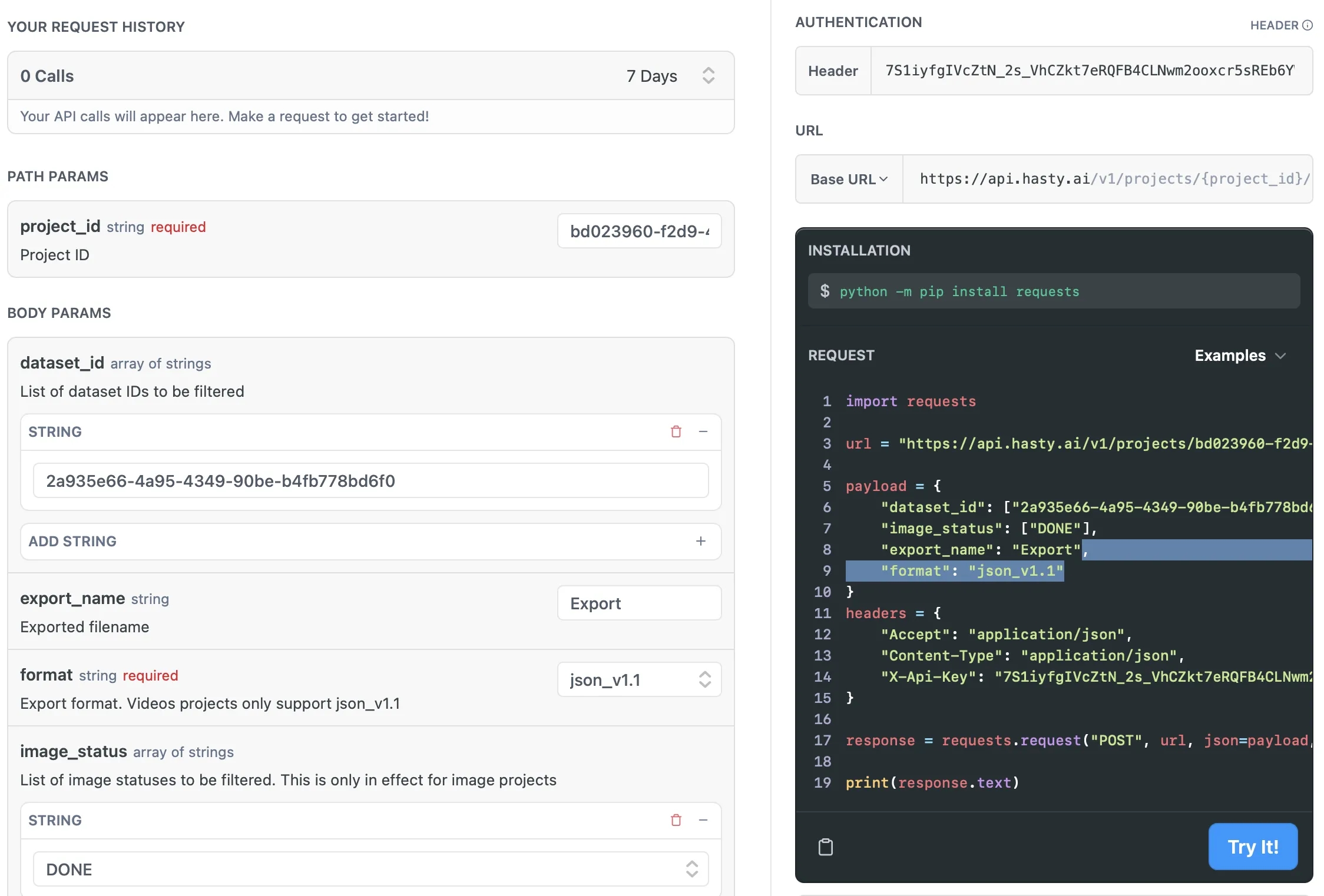Click the plus icon beside Add String
1324x896 pixels.
(700, 541)
